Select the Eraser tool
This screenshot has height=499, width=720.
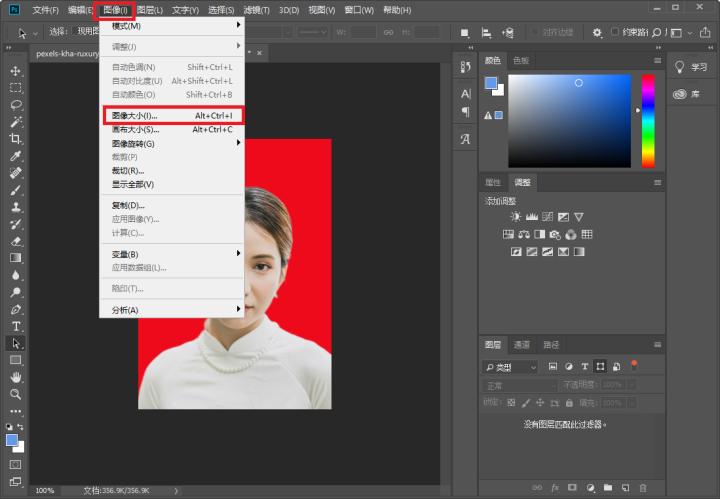(x=16, y=240)
